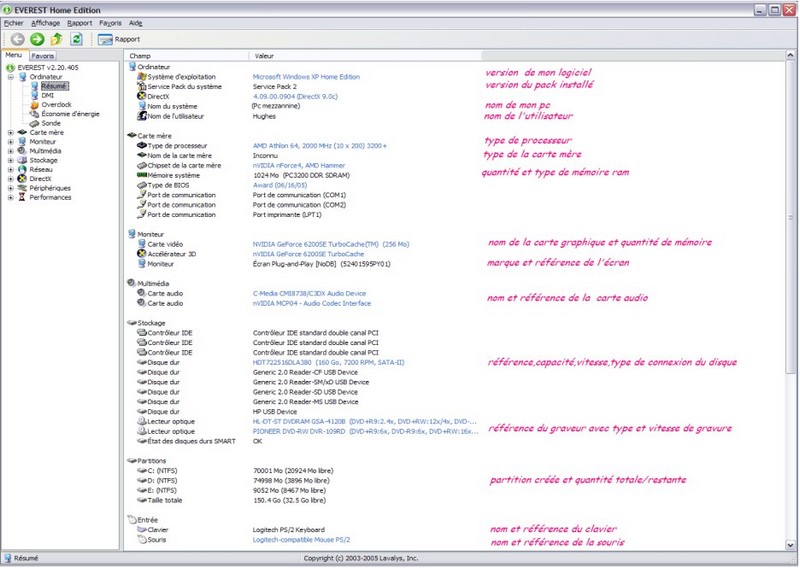This screenshot has height=568, width=800.
Task: Select the 1024 Mo (PC3200 DDR SDRAM) value
Action: click(x=301, y=175)
